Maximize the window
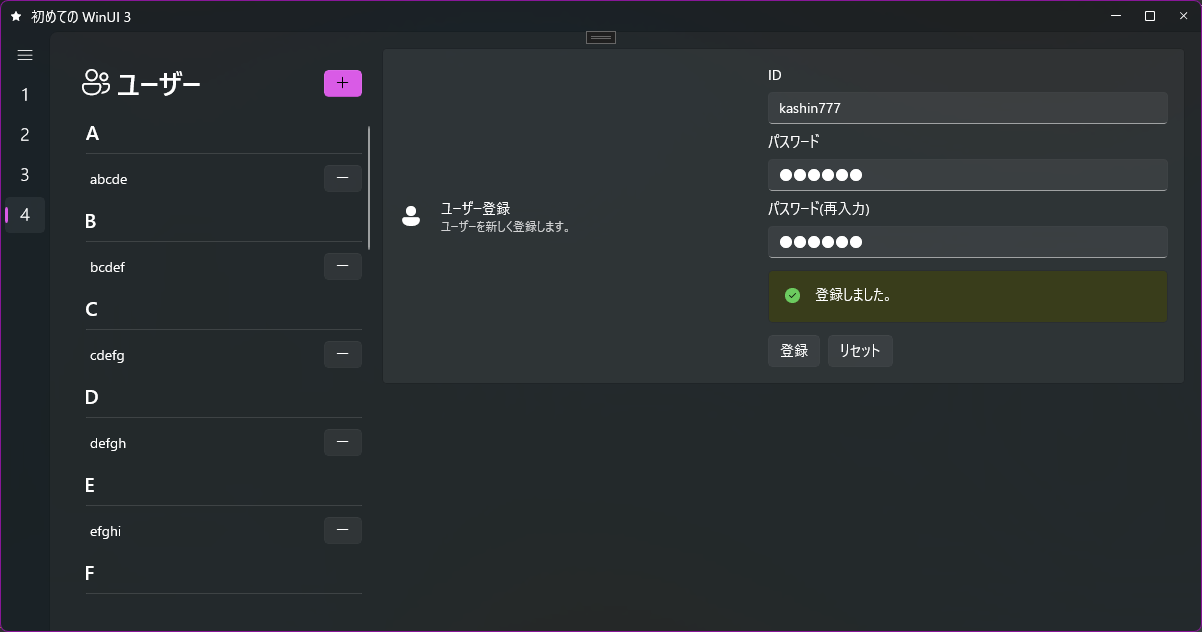This screenshot has height=632, width=1202. 1150,16
